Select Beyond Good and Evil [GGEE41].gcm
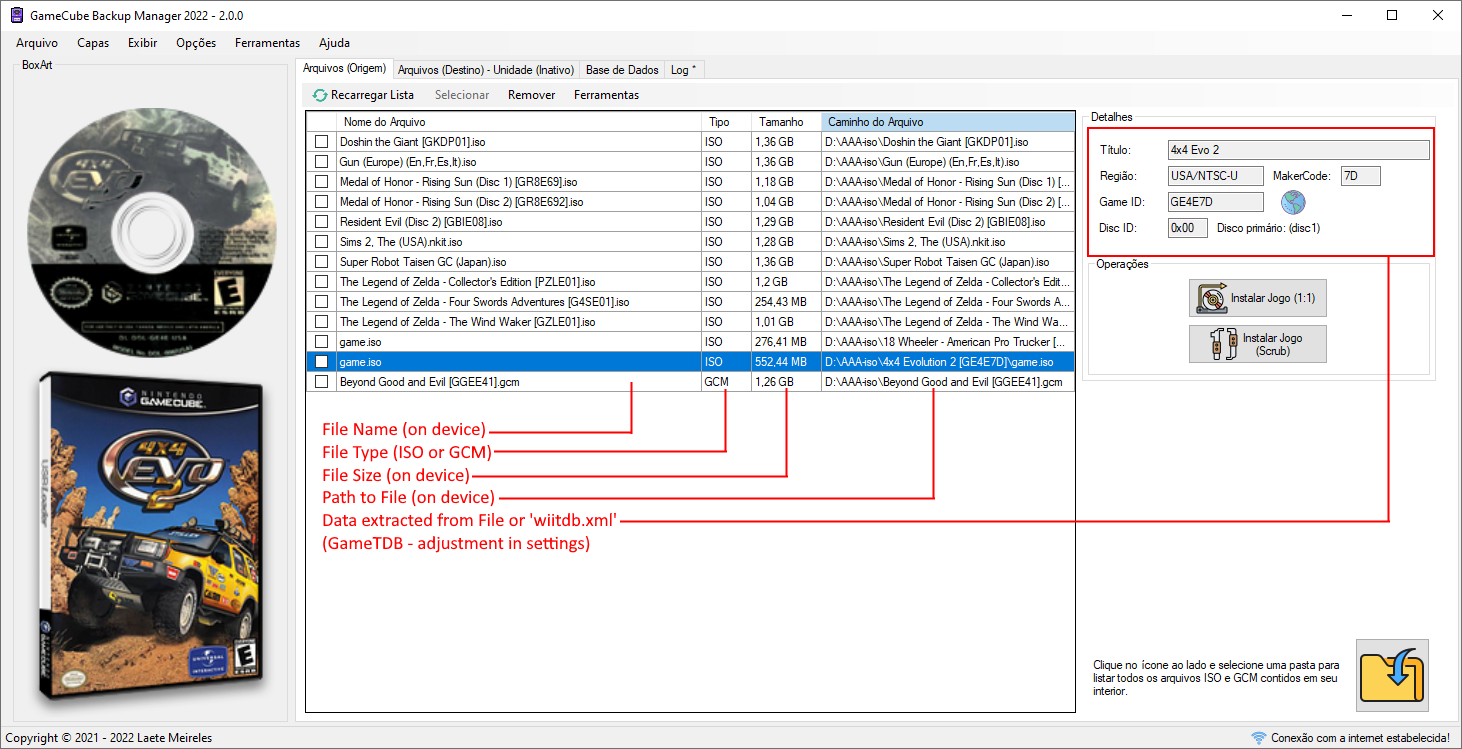The height and width of the screenshot is (749, 1462). [x=690, y=382]
